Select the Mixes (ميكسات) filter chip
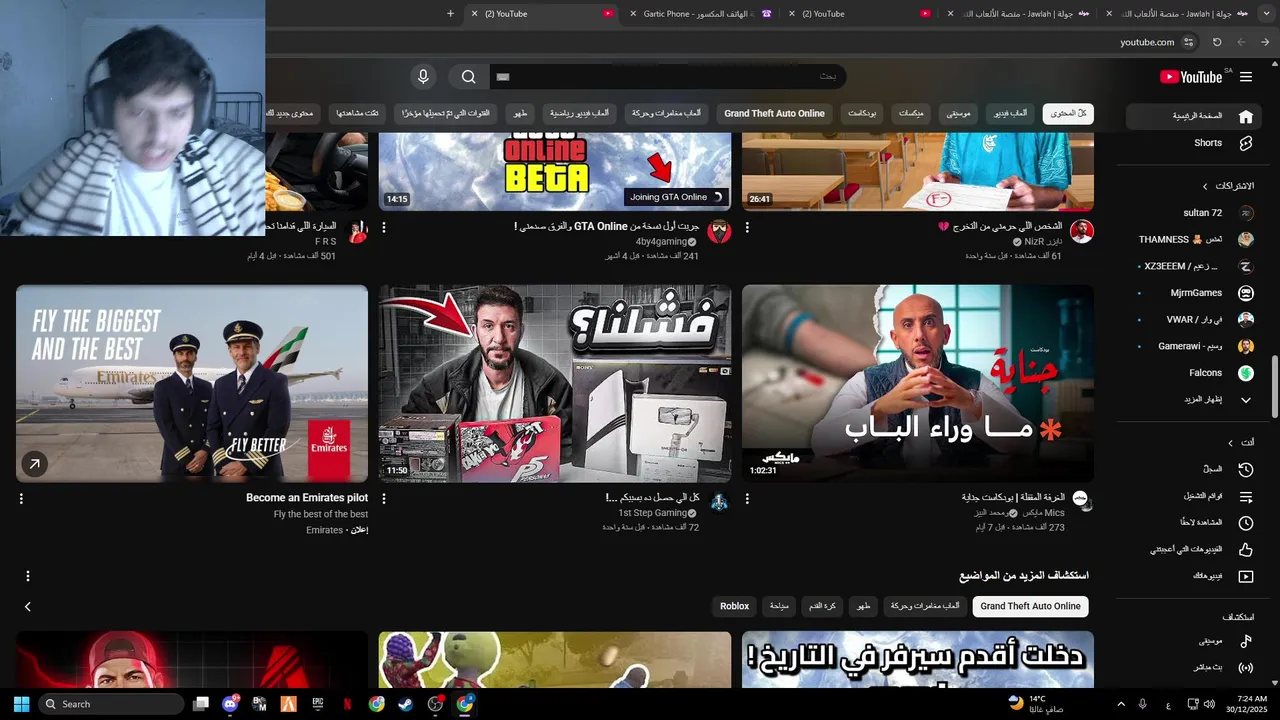Screen dimensions: 1280x720 (911, 113)
